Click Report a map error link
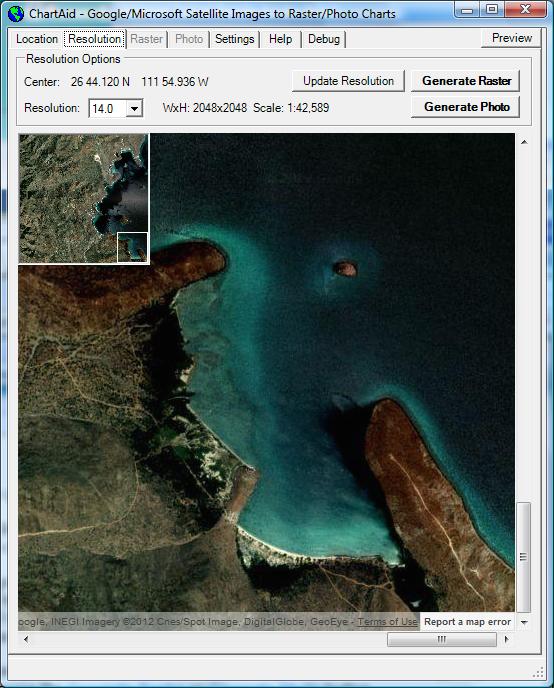 point(467,622)
